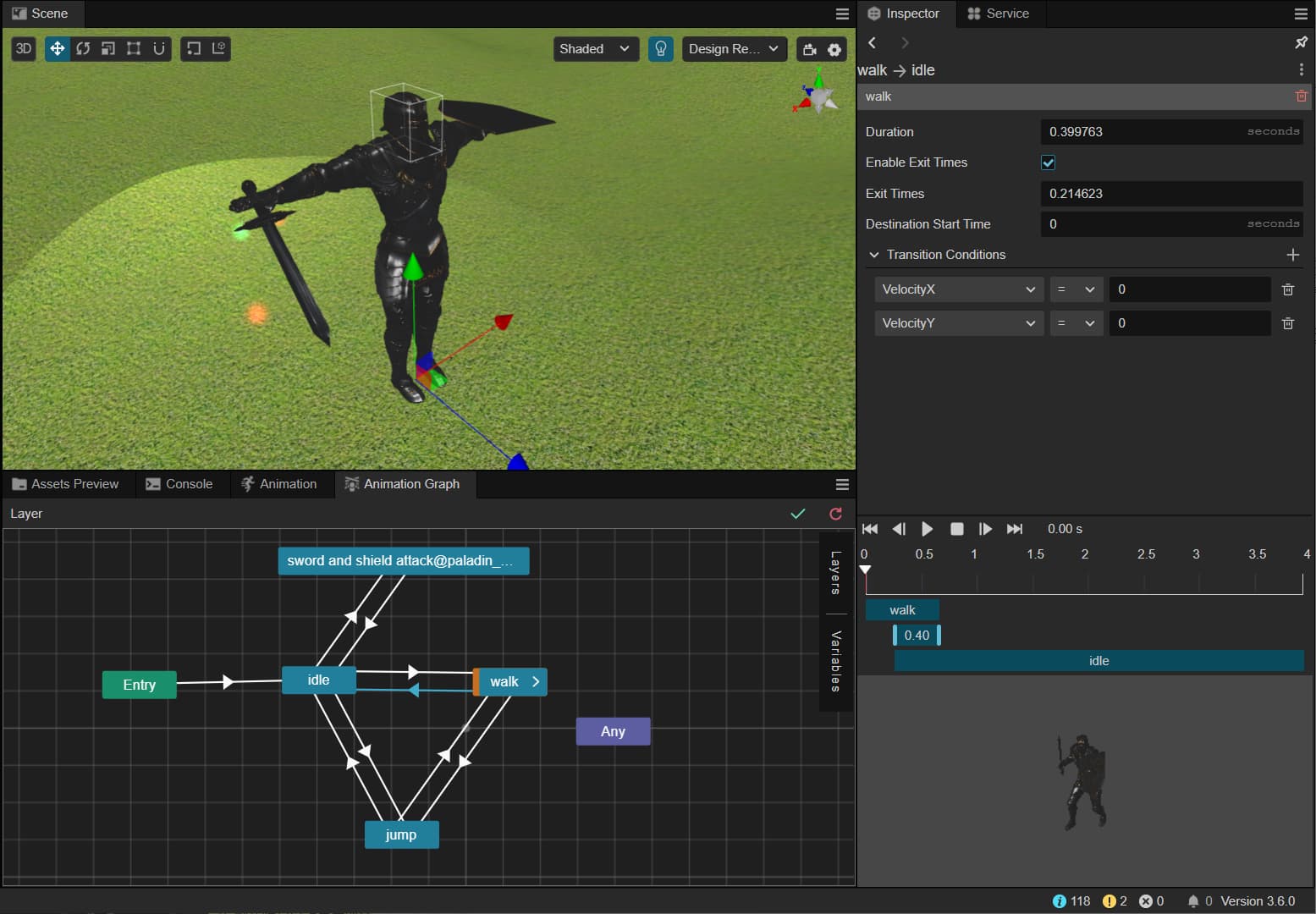The width and height of the screenshot is (1316, 914).
Task: Reset the animation graph with red arrow
Action: pos(835,514)
